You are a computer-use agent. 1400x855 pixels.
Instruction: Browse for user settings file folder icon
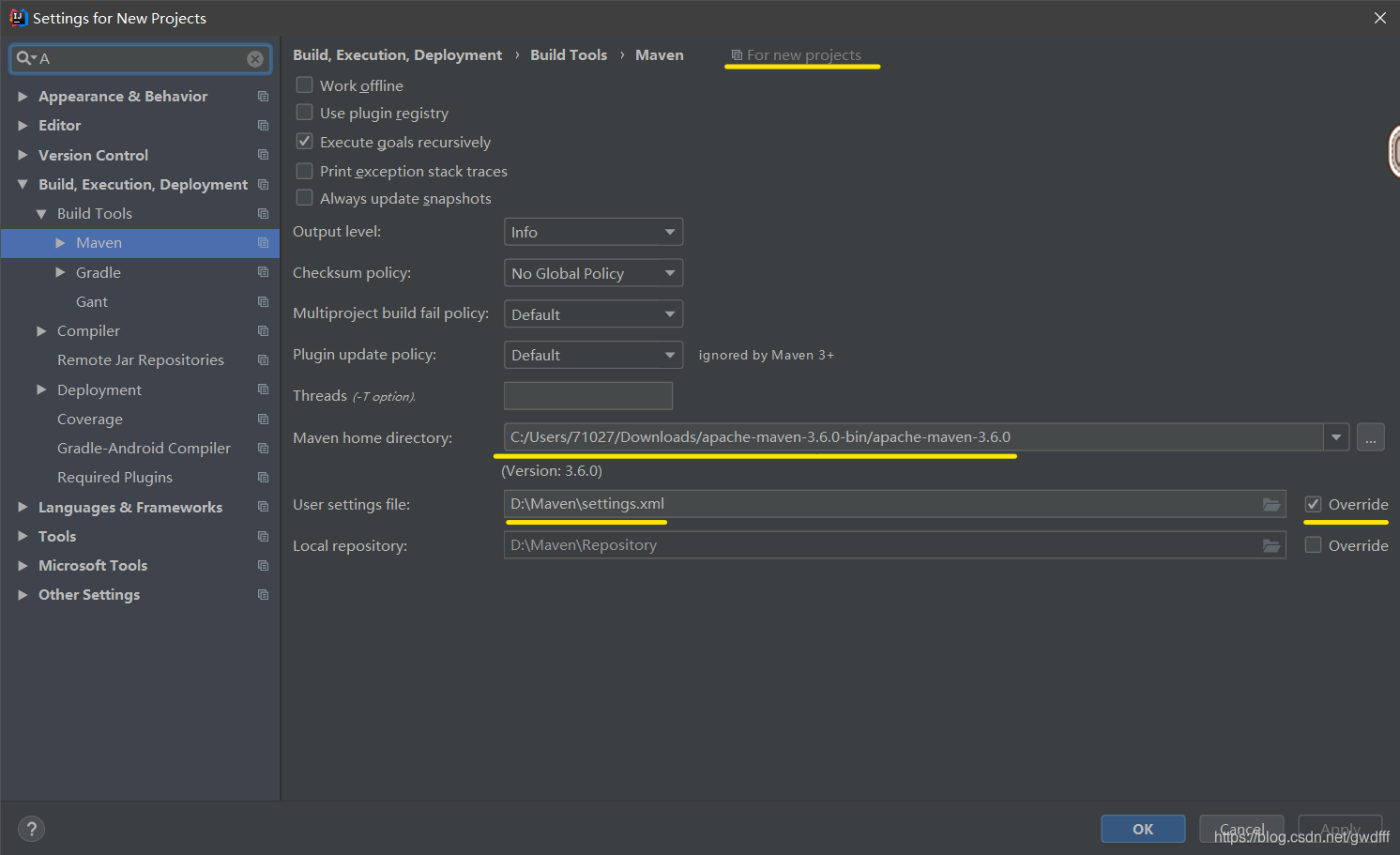(1271, 505)
